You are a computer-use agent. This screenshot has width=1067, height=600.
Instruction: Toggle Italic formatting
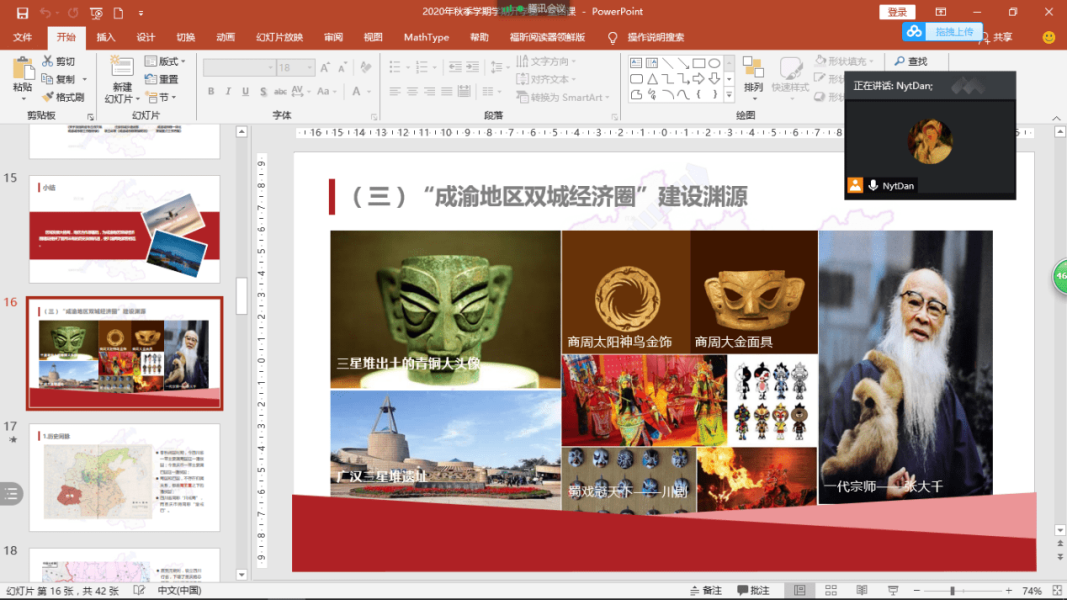pos(228,91)
